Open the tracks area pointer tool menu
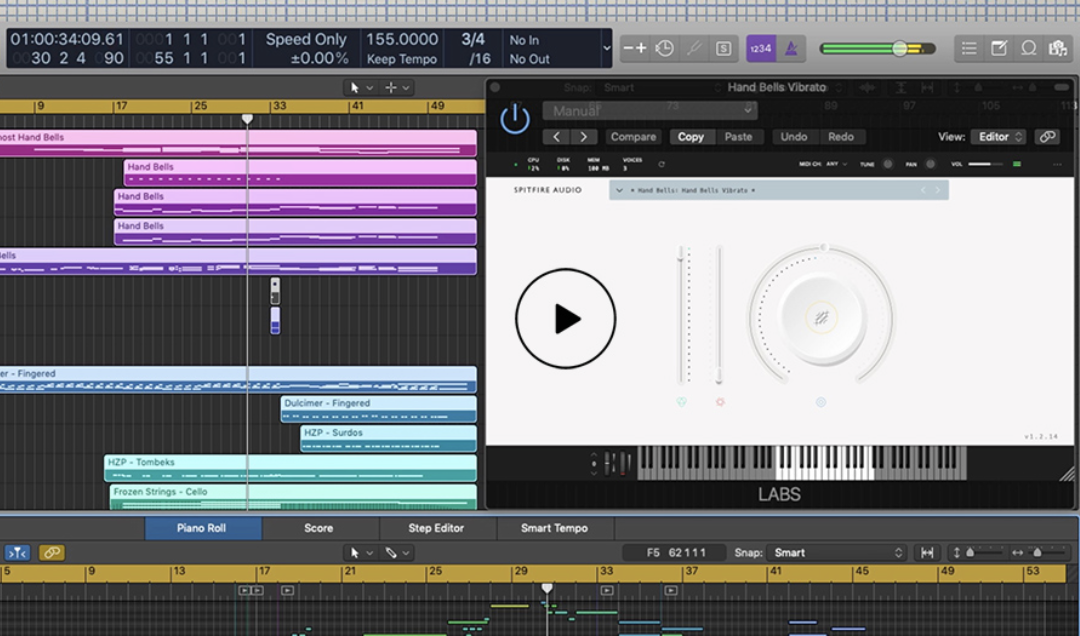Image resolution: width=1080 pixels, height=636 pixels. click(361, 88)
